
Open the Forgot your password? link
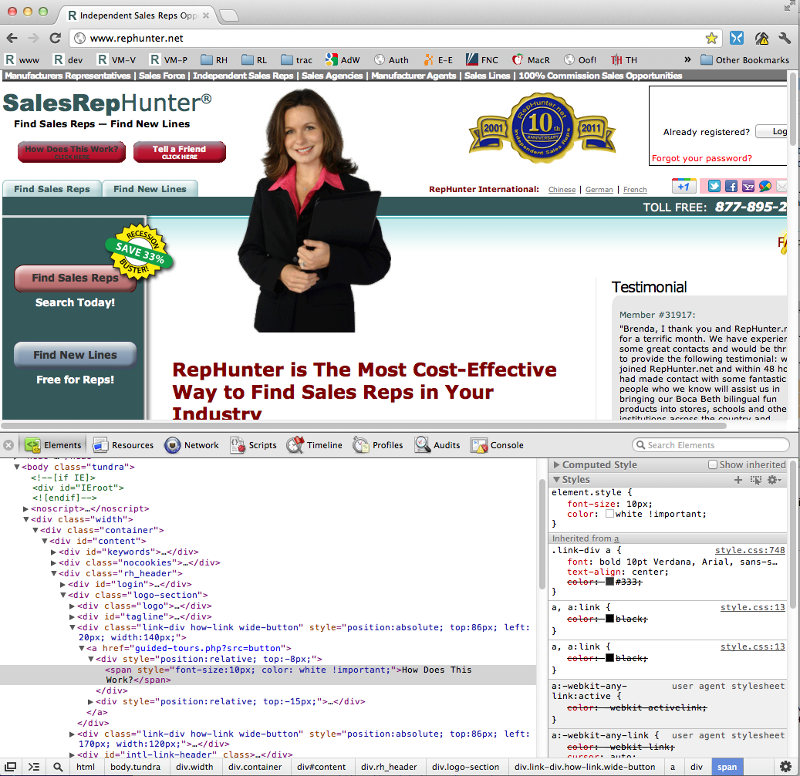coord(702,158)
